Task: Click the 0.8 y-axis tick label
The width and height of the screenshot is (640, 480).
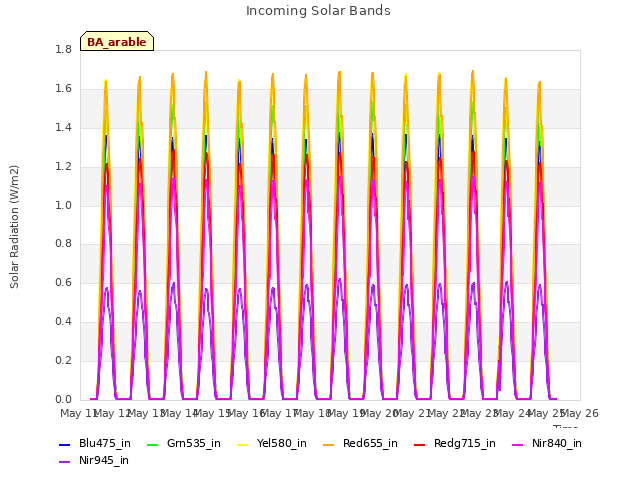Action: tap(63, 244)
